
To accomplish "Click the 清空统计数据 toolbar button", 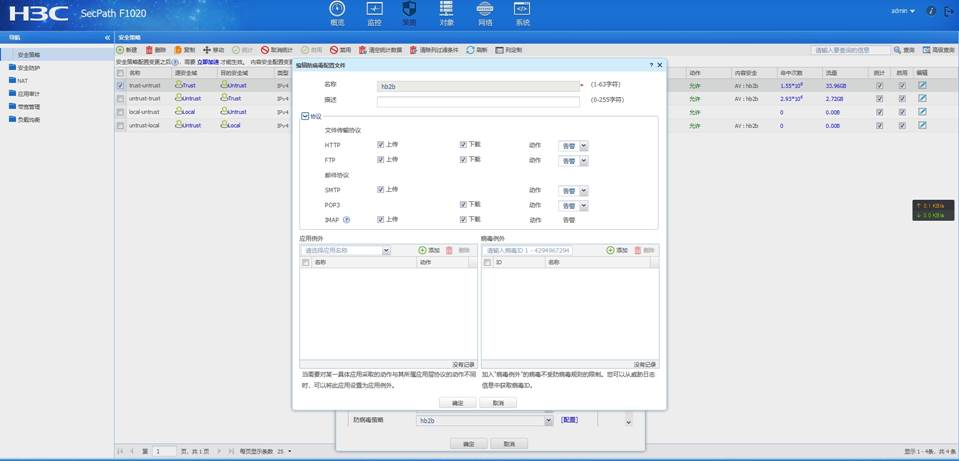I will tap(380, 50).
